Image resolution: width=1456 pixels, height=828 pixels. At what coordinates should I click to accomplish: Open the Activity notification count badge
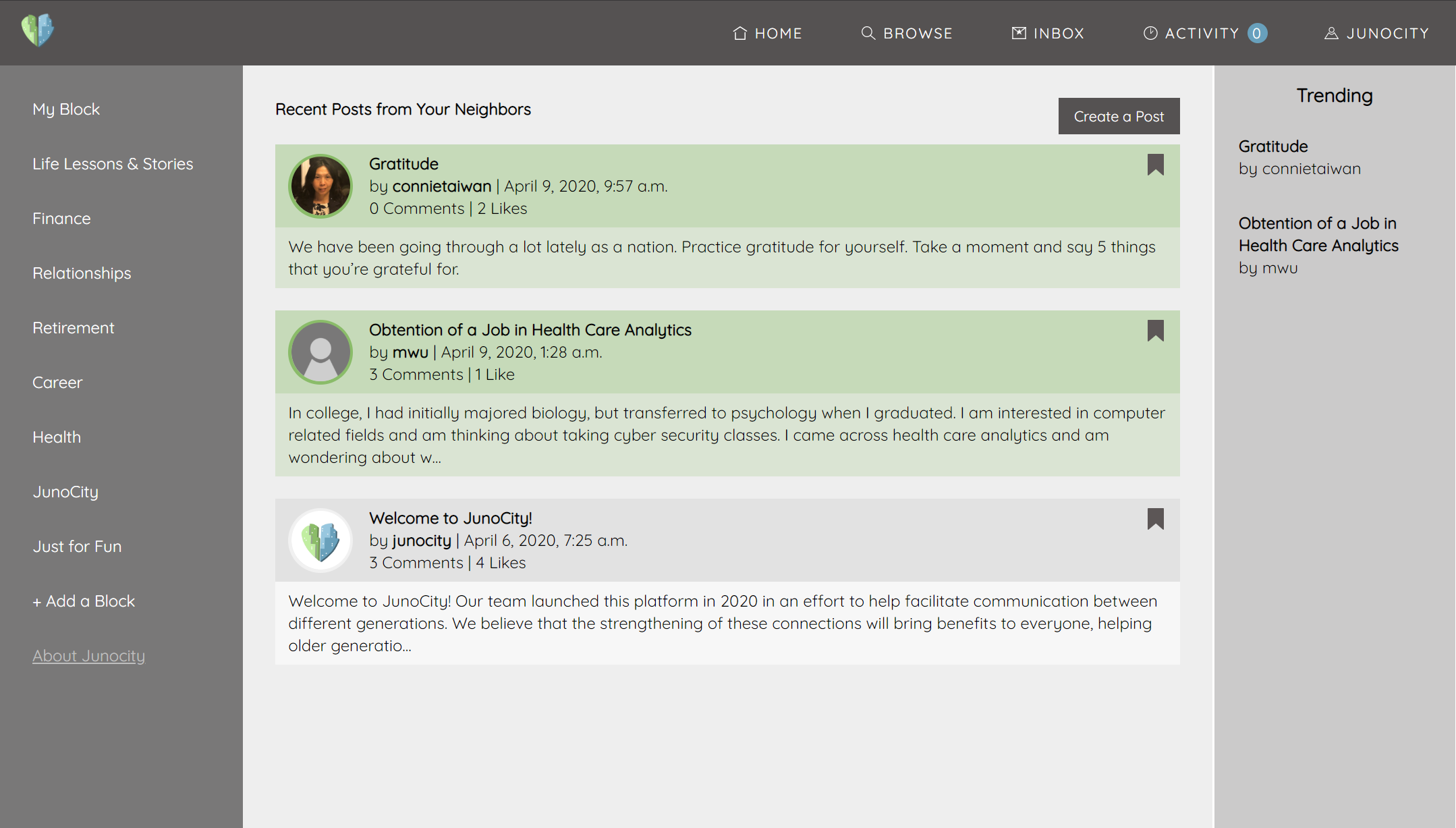point(1257,33)
